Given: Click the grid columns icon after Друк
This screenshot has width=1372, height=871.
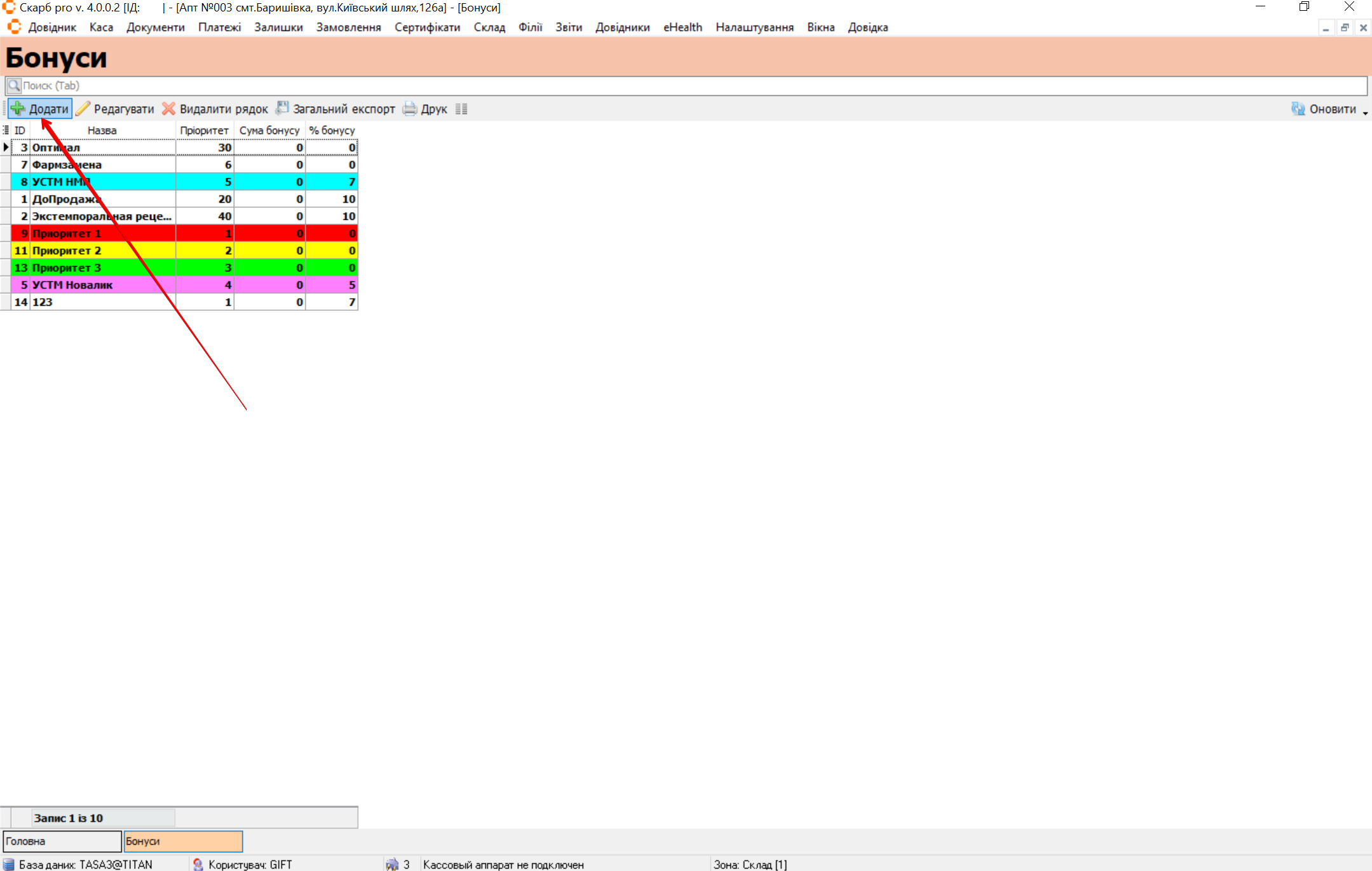Looking at the screenshot, I should (461, 109).
